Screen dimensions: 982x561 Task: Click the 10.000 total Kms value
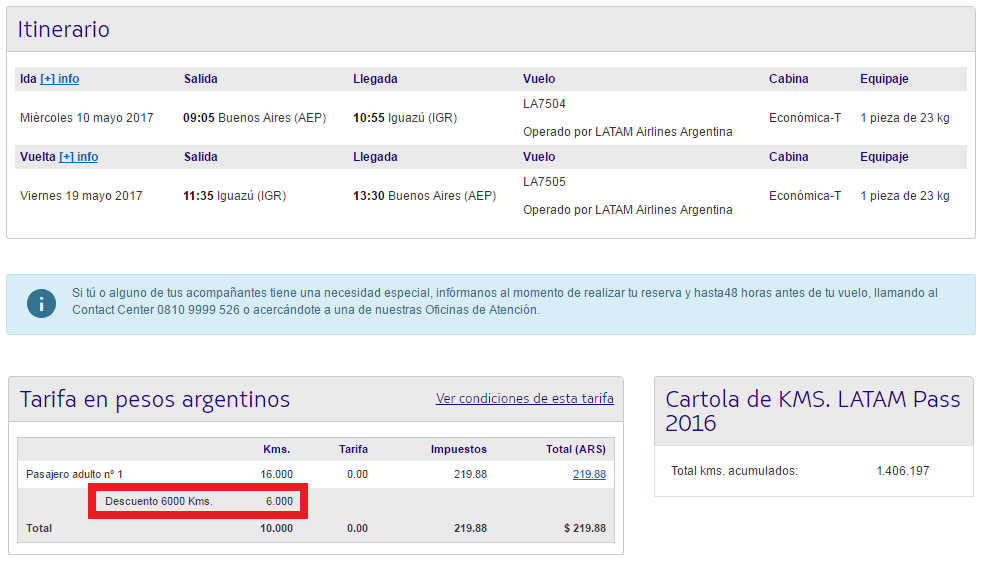[x=276, y=528]
